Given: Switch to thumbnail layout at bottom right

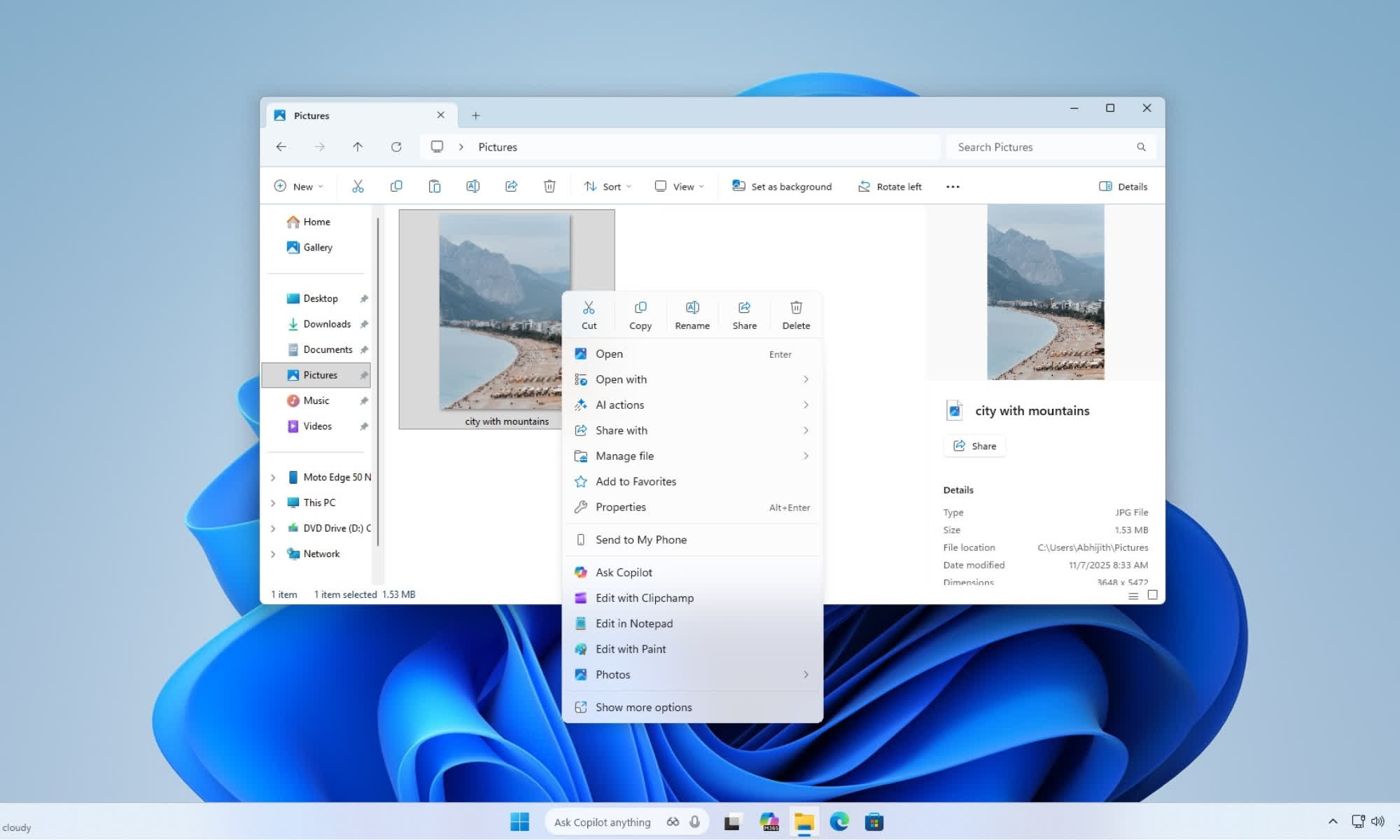Looking at the screenshot, I should pyautogui.click(x=1152, y=595).
